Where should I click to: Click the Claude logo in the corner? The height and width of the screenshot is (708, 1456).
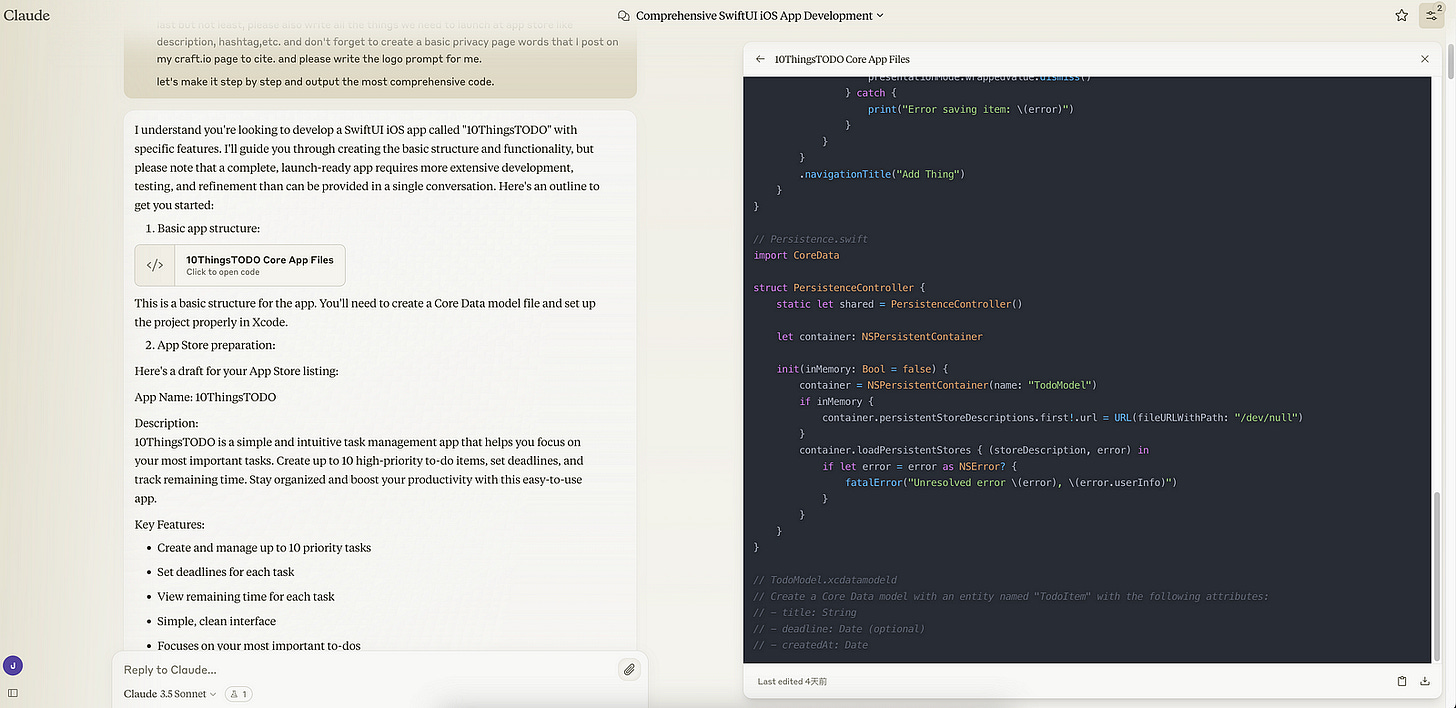(x=26, y=15)
